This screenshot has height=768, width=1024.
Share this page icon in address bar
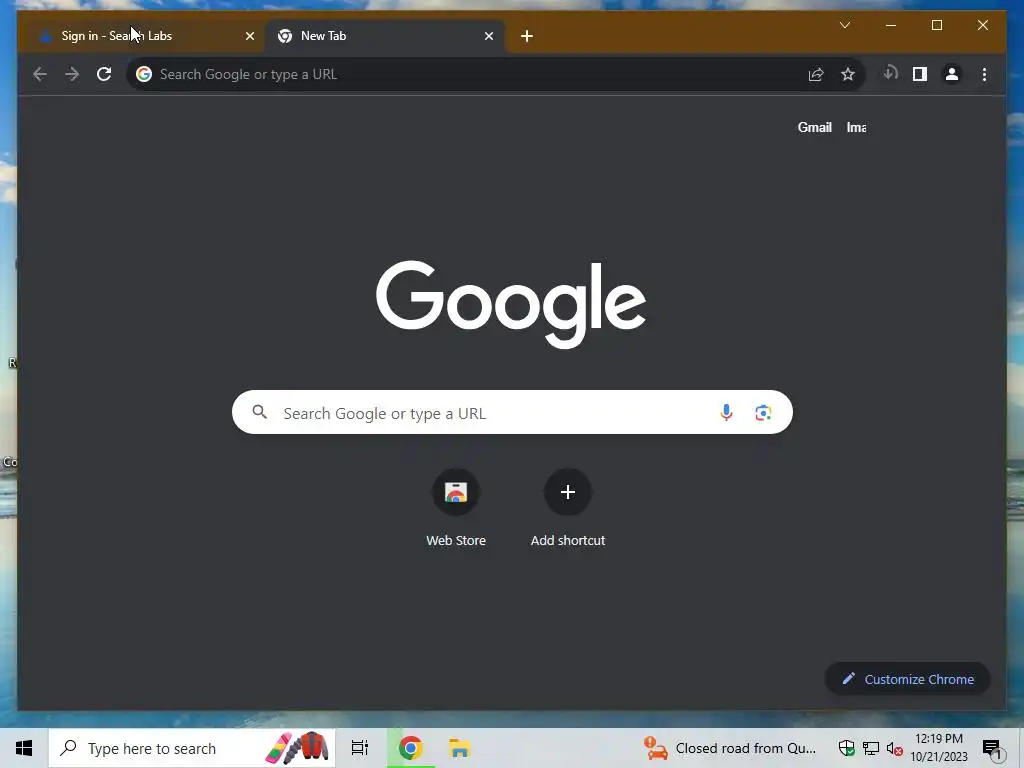pos(816,74)
